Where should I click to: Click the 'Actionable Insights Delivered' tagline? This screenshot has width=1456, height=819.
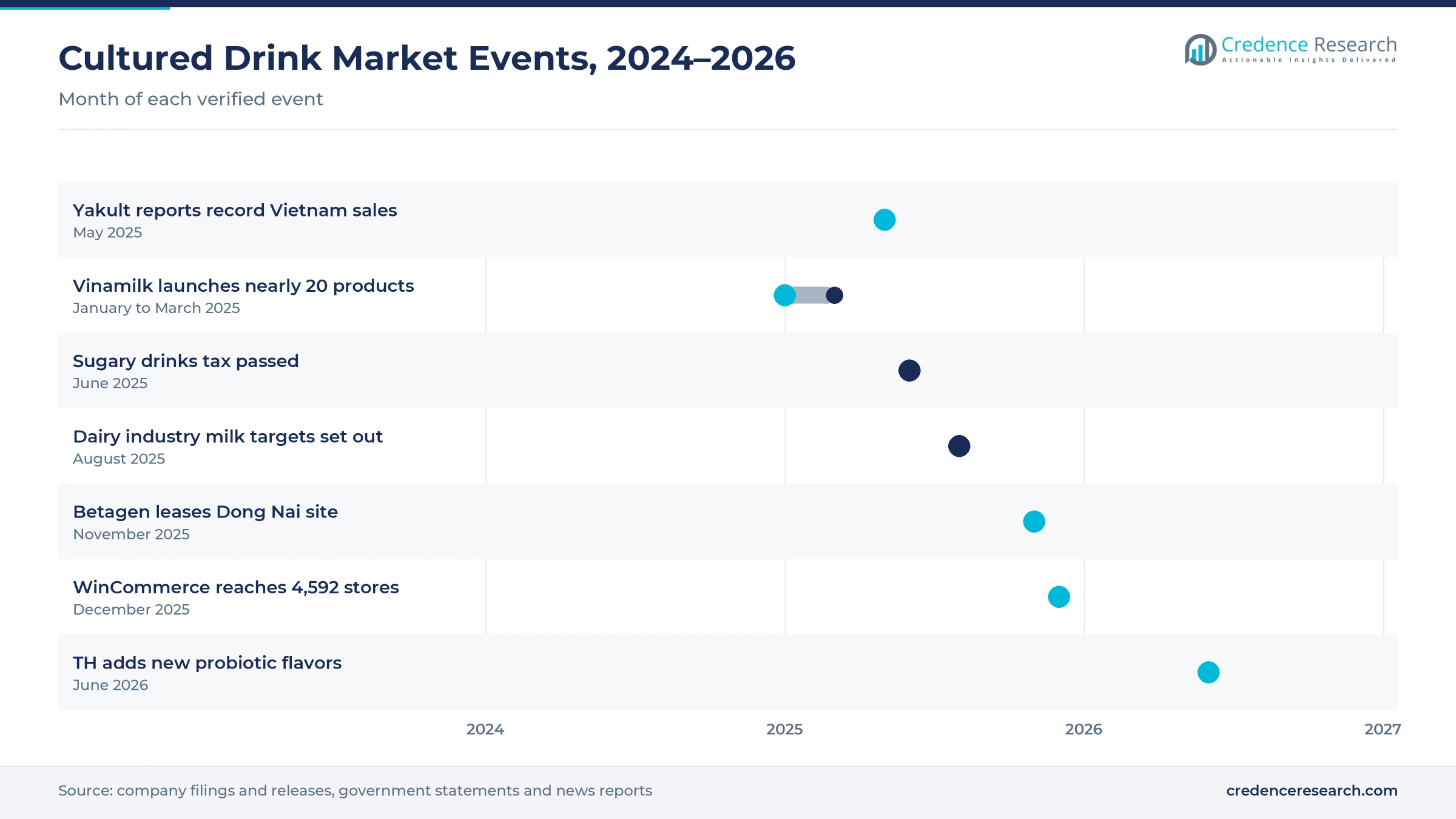(x=1309, y=60)
